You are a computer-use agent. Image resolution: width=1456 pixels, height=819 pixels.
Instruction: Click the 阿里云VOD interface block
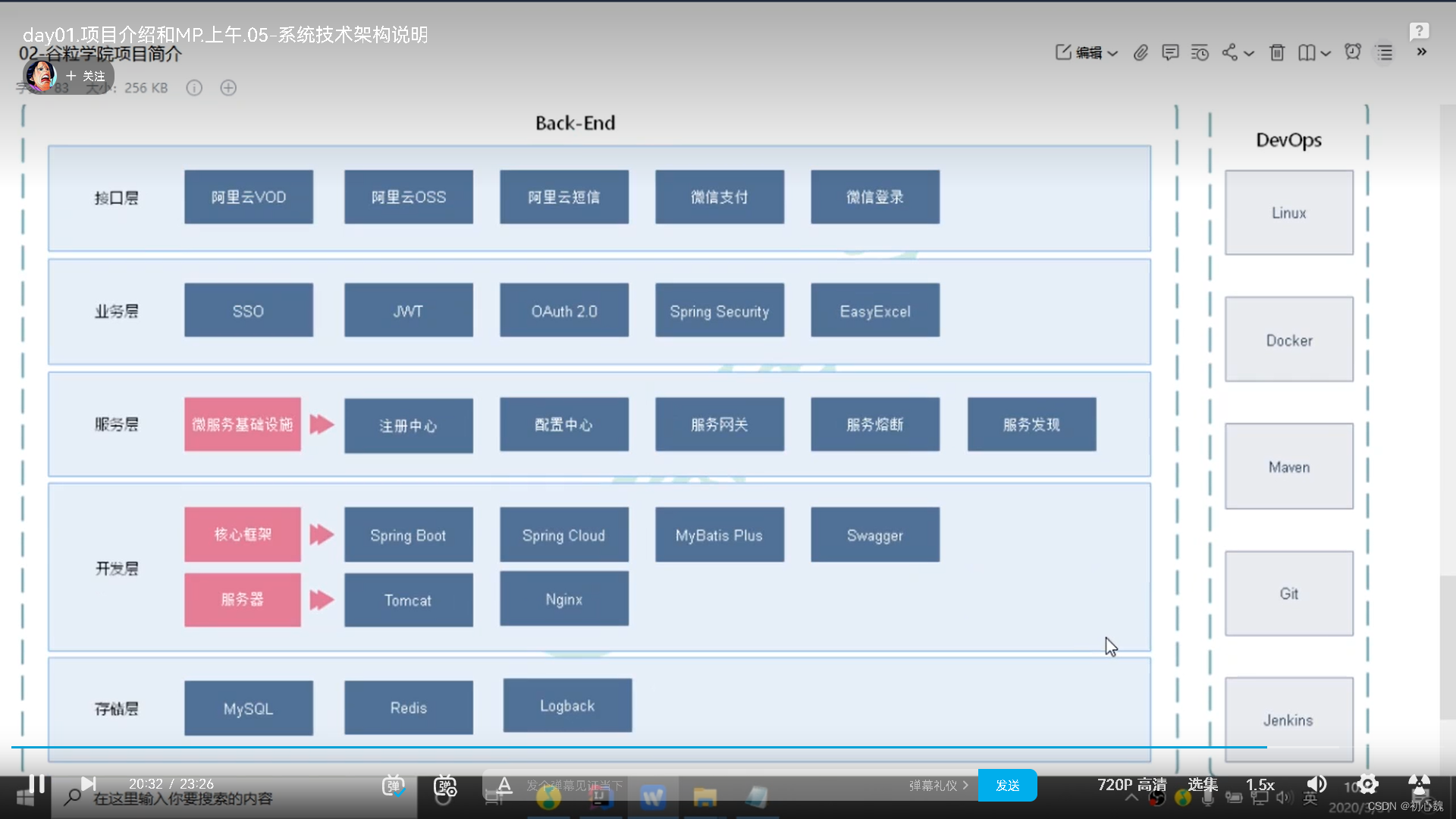point(247,198)
